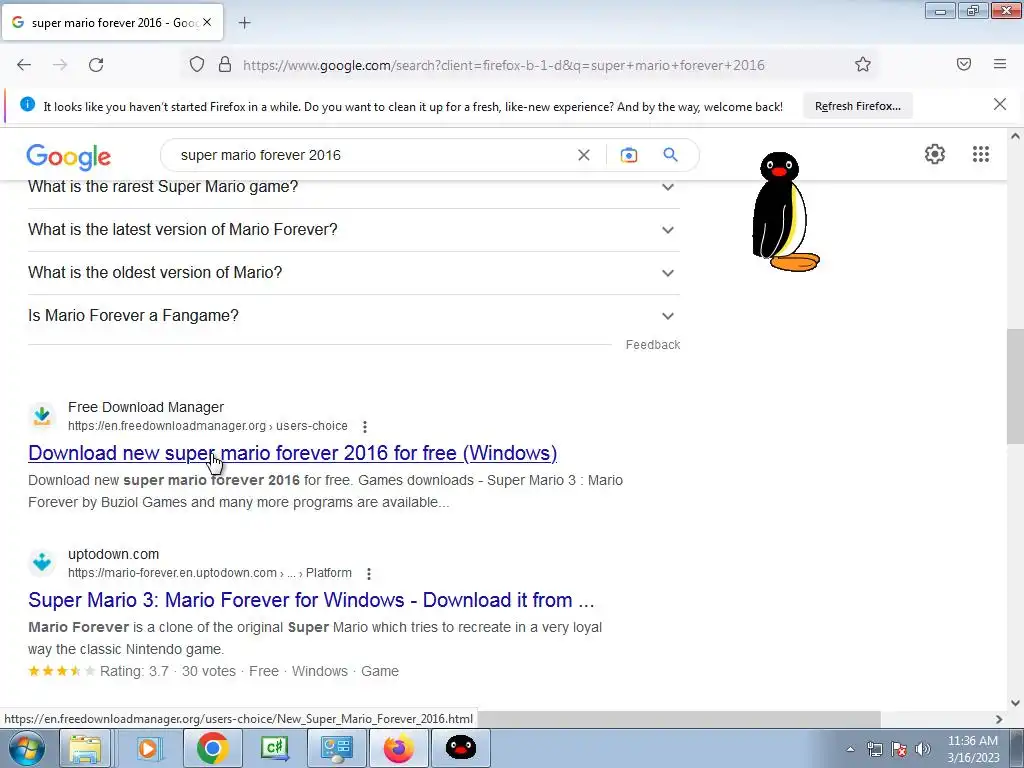Open uptodown.com result options dots

click(369, 573)
